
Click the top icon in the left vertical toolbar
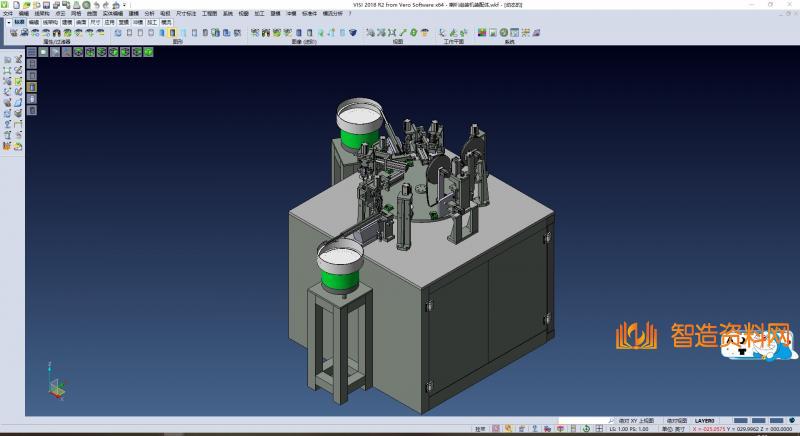tap(7, 60)
